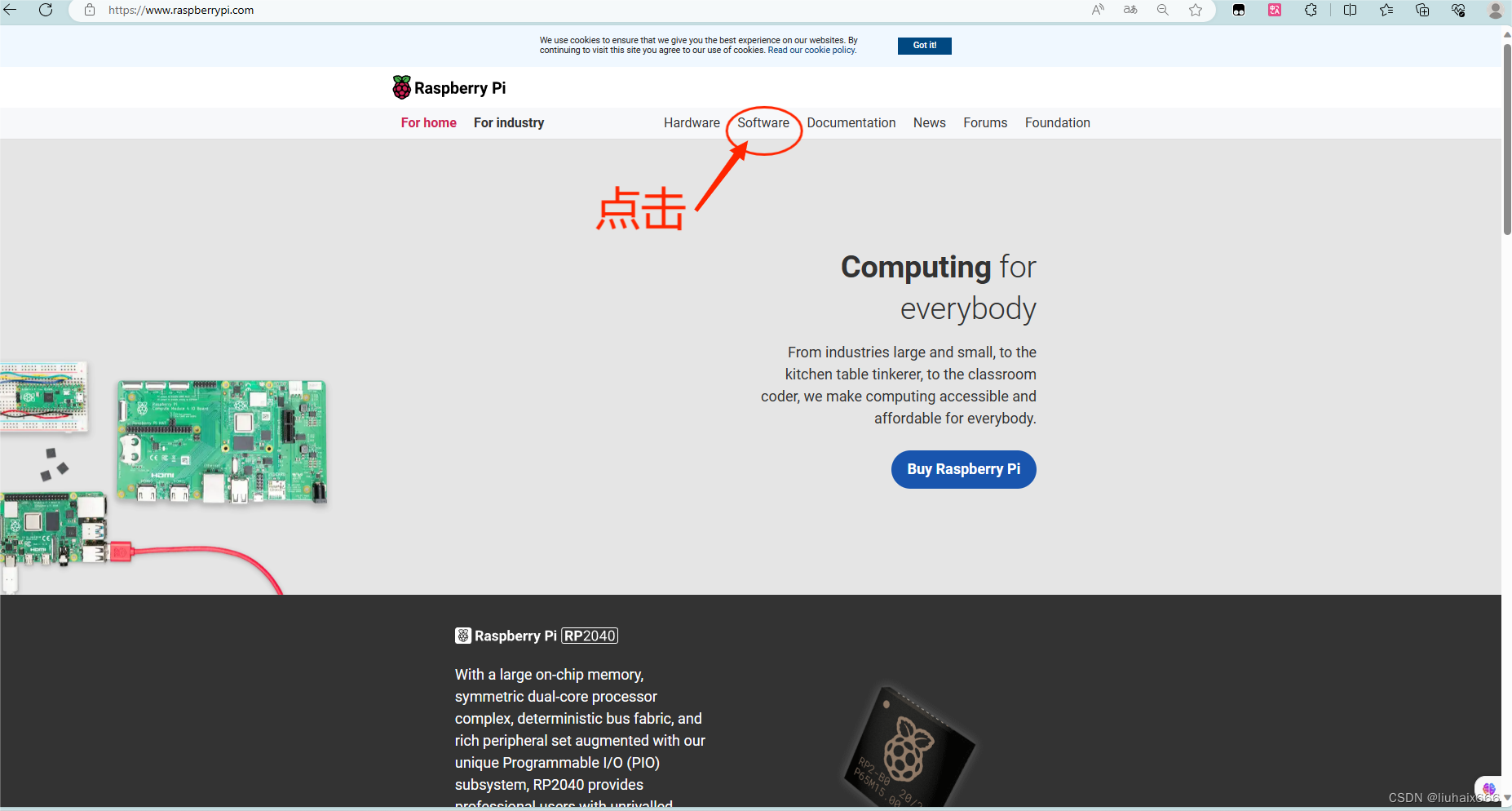Open the browser extensions puzzle icon
The width and height of the screenshot is (1512, 811).
[1311, 10]
